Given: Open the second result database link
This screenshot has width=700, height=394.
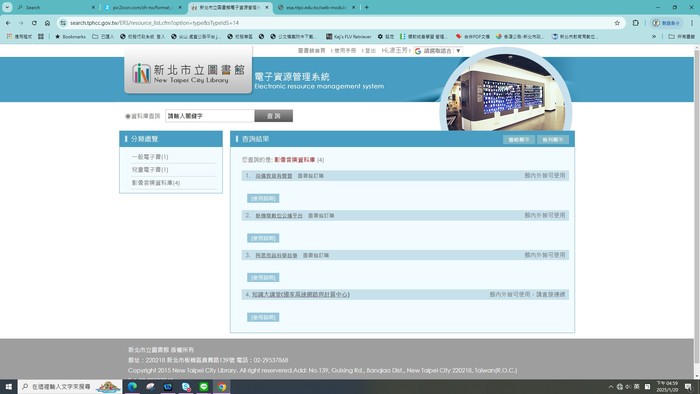Looking at the screenshot, I should [x=279, y=216].
